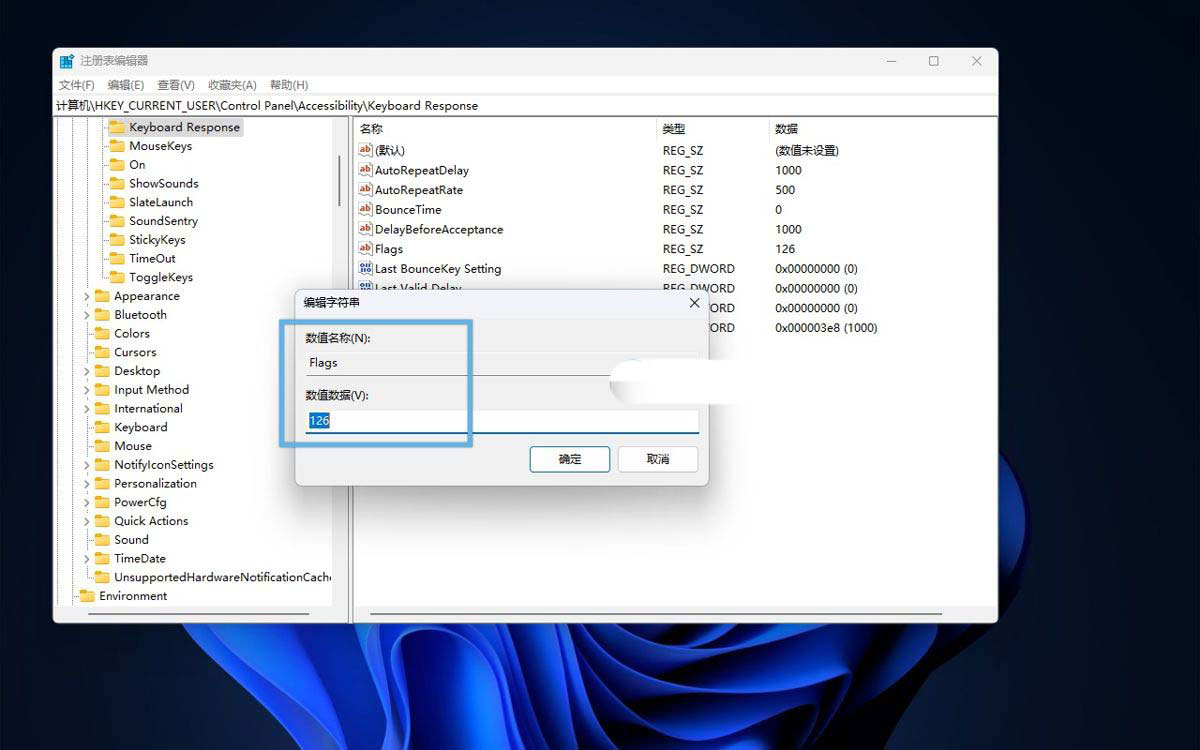Viewport: 1200px width, 750px height.
Task: Click the MouseKeys folder icon
Action: point(115,145)
